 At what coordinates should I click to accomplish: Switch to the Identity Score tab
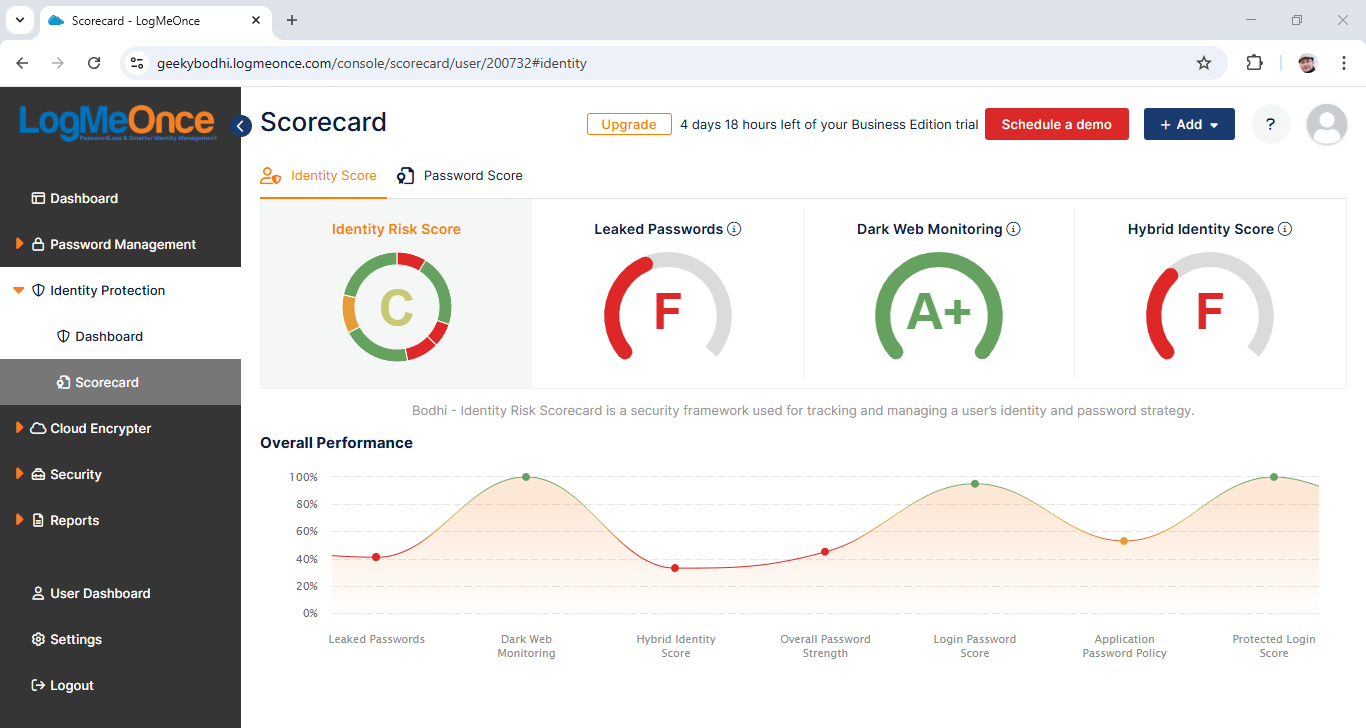click(x=317, y=176)
